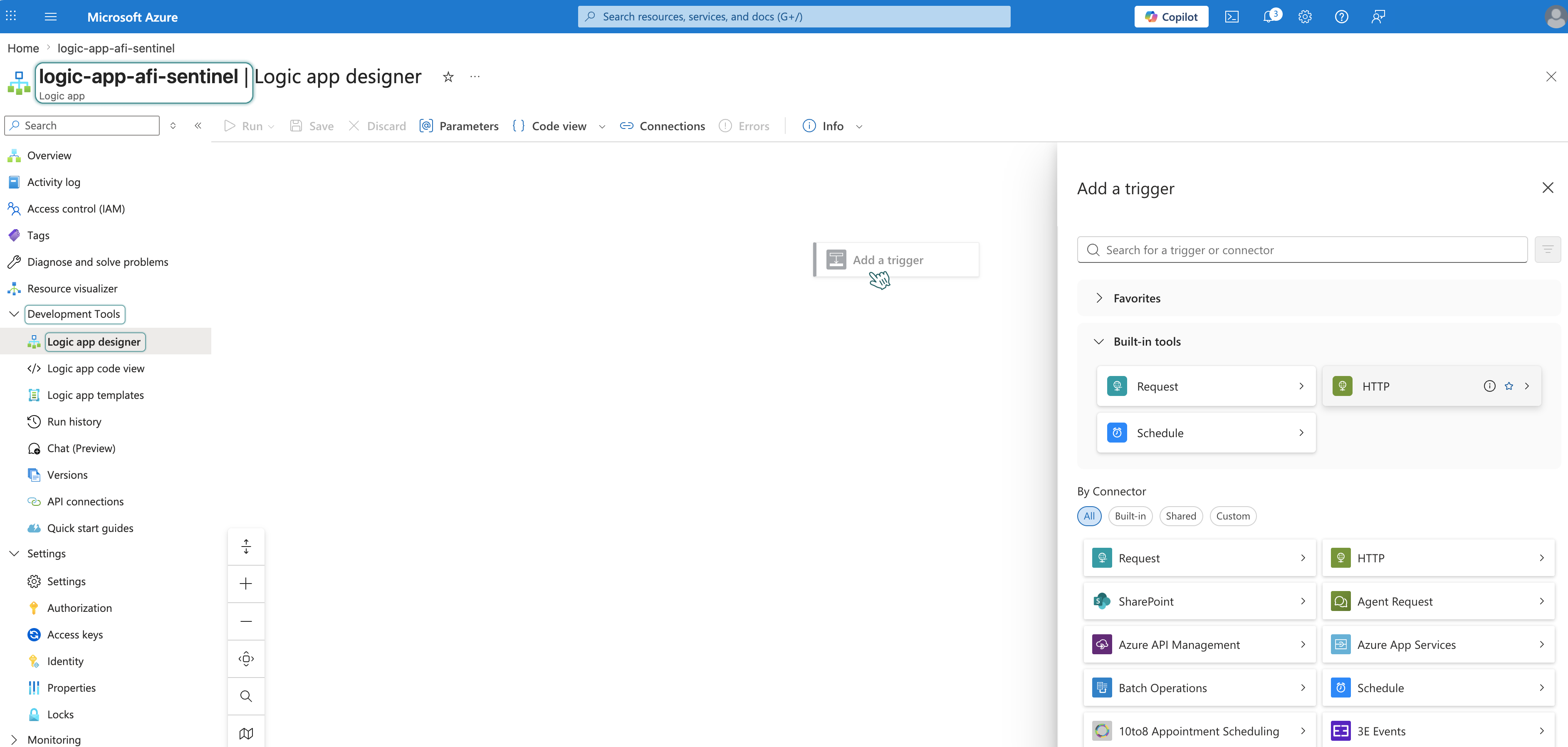
Task: Click the canvas zoom in plus button
Action: click(x=246, y=584)
